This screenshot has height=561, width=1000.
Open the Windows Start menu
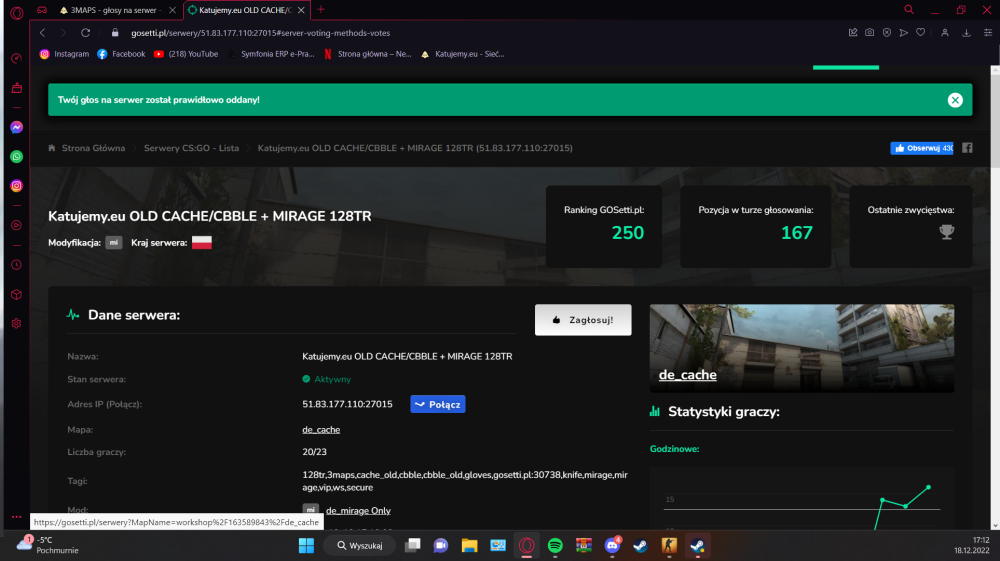pyautogui.click(x=306, y=546)
